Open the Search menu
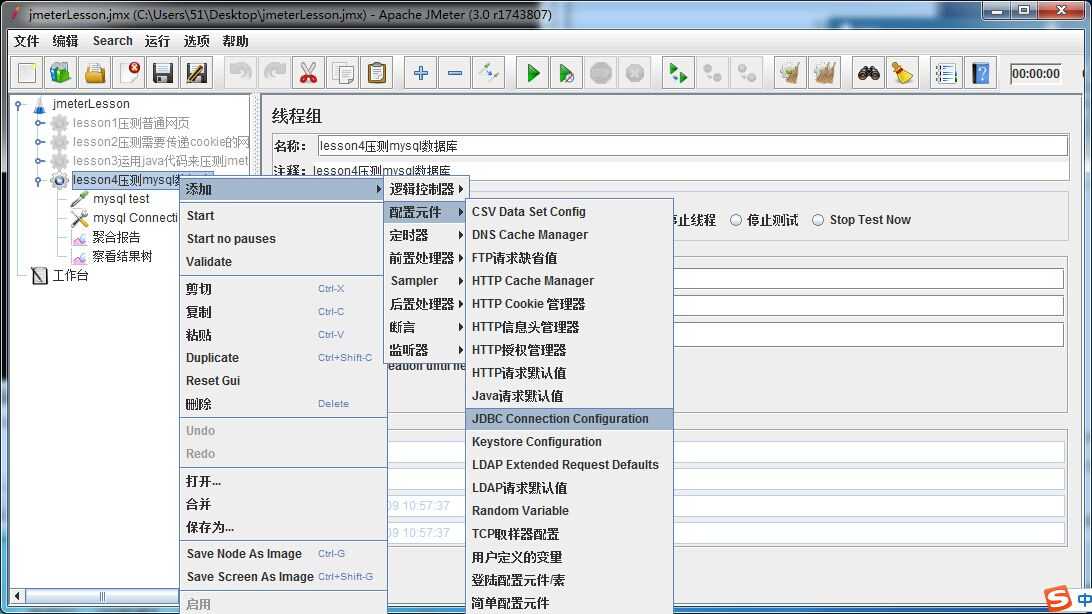Image resolution: width=1092 pixels, height=614 pixels. (112, 41)
